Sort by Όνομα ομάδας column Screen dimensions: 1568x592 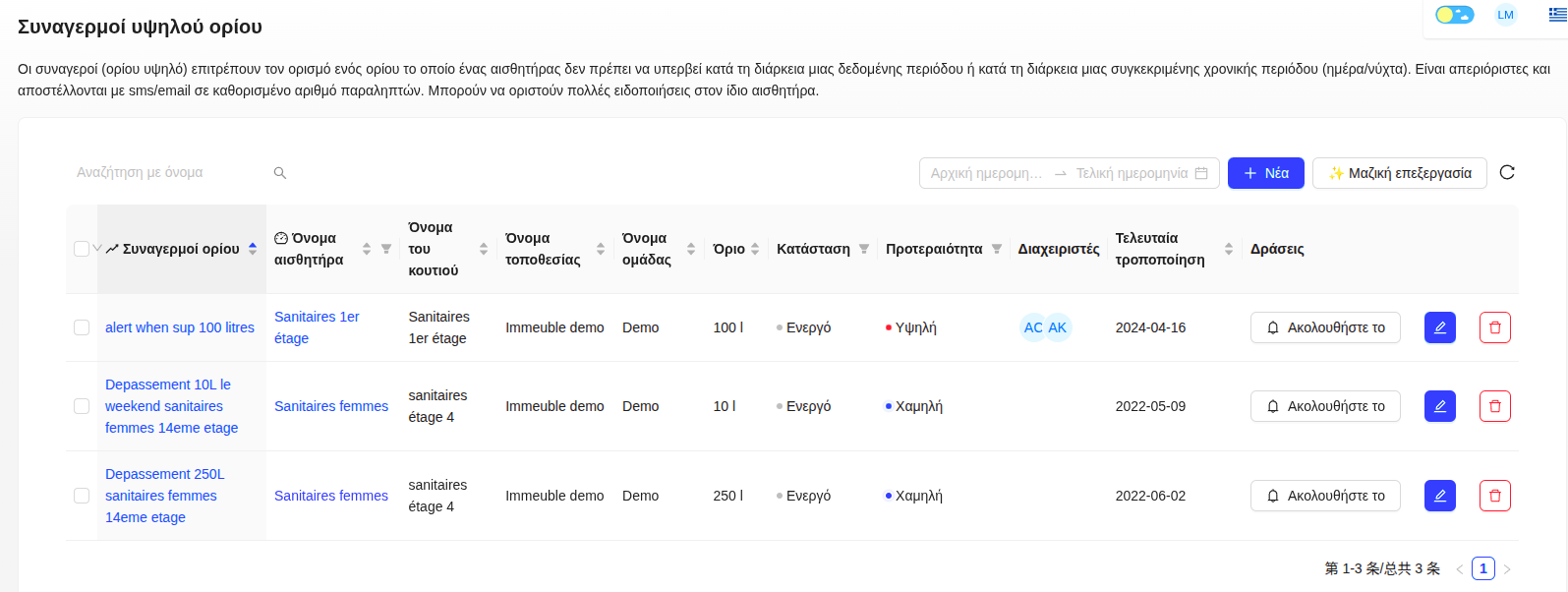point(691,249)
